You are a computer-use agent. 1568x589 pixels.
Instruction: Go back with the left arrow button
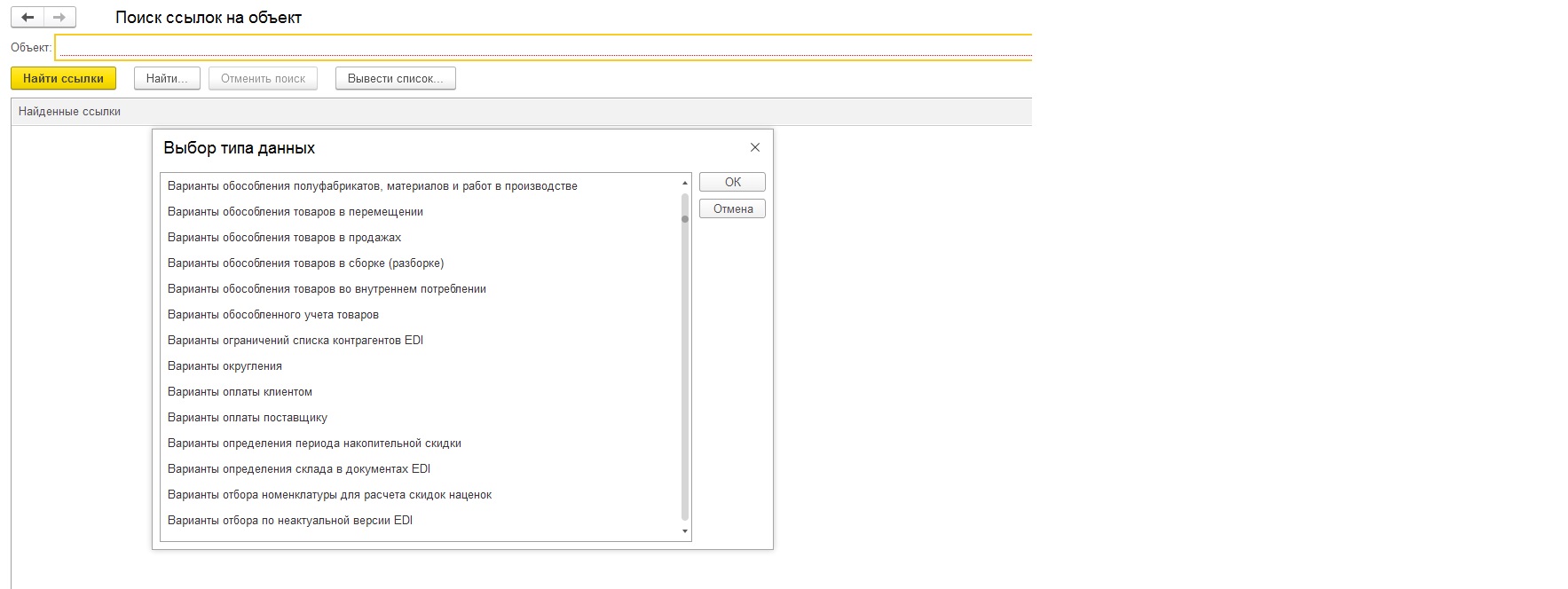(x=28, y=17)
